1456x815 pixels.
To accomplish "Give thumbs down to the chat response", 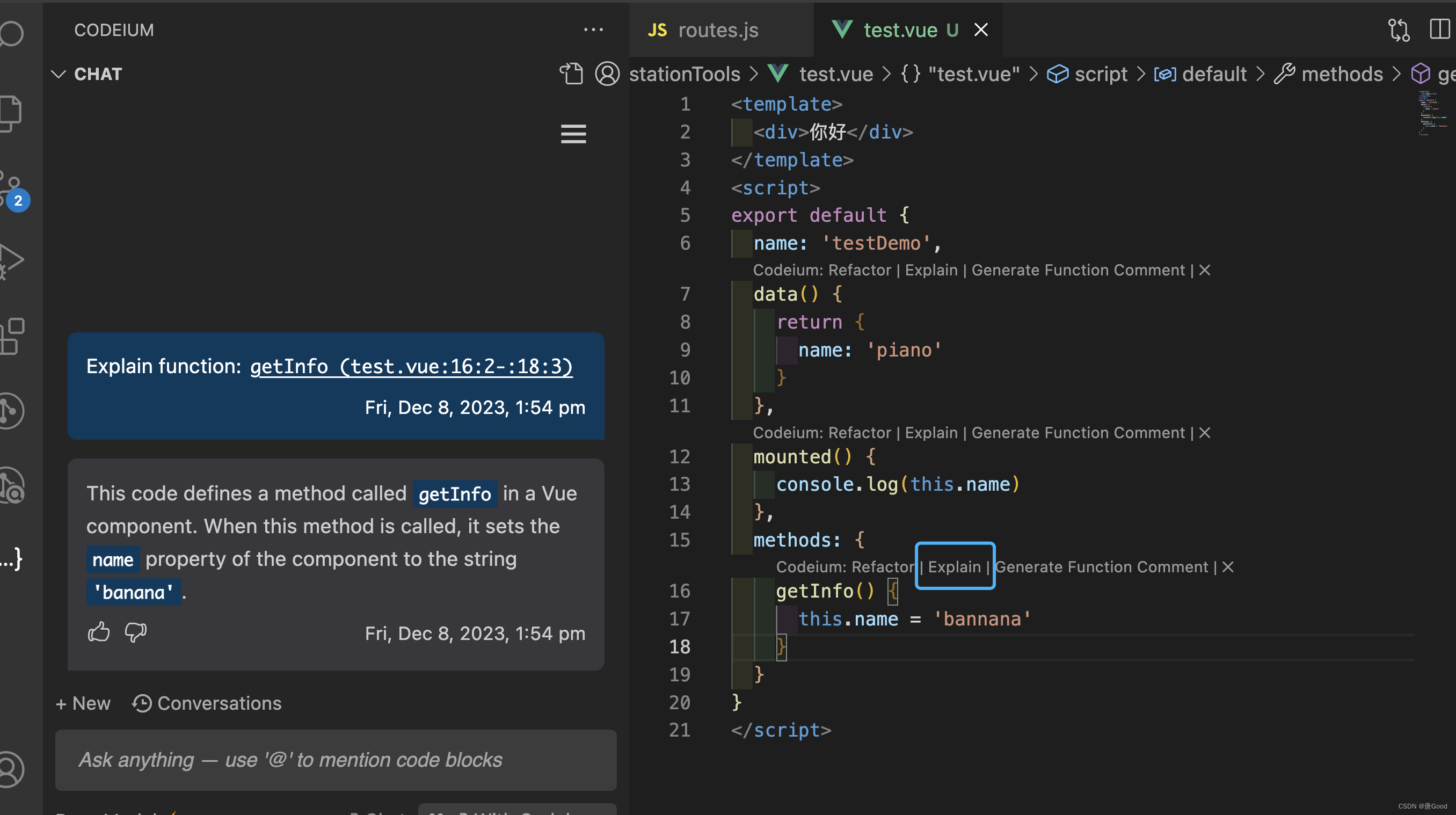I will click(x=136, y=632).
